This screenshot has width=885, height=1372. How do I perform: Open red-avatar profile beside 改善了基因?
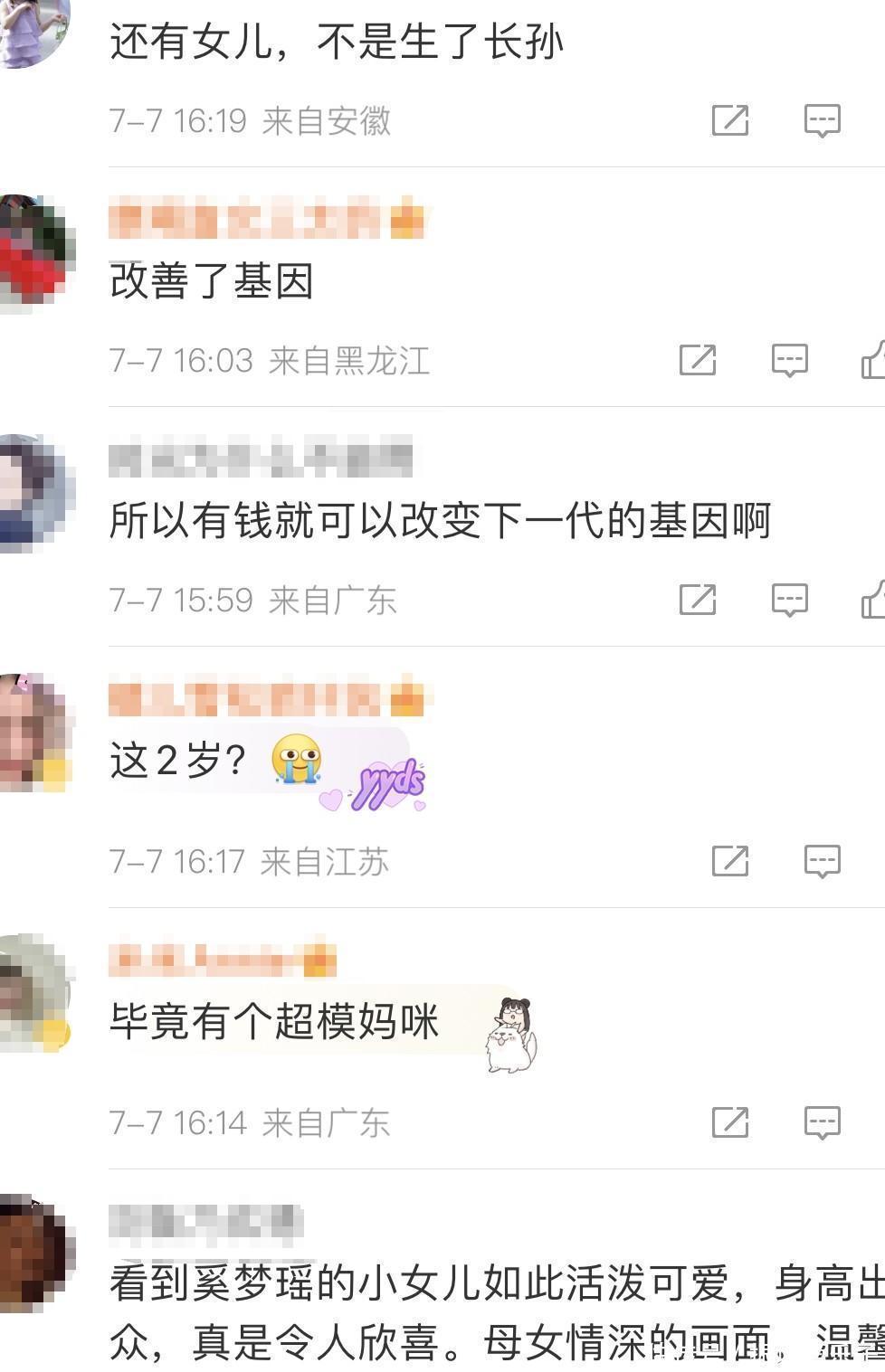coord(36,252)
